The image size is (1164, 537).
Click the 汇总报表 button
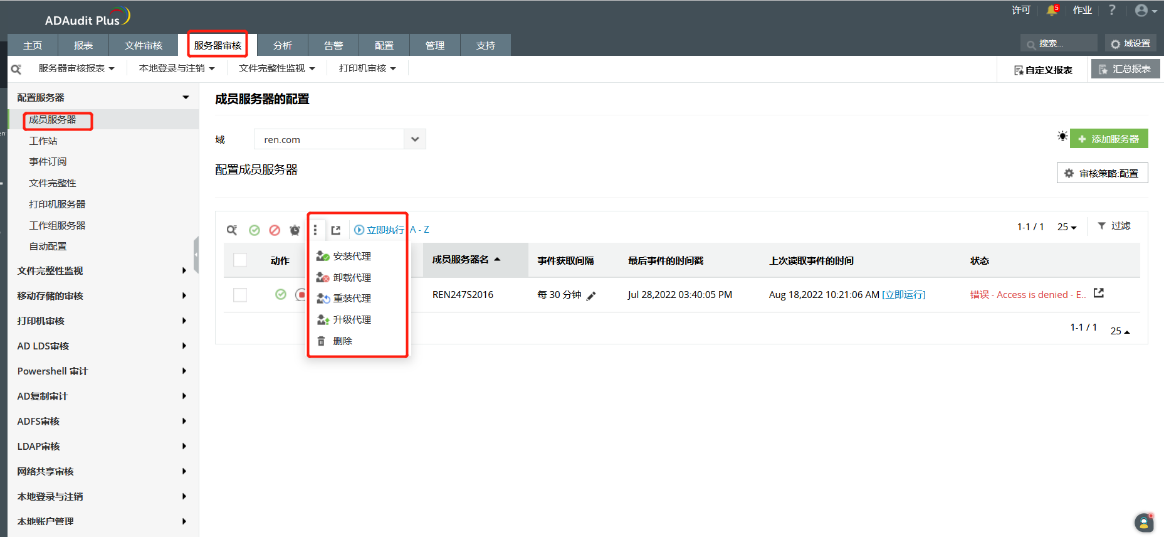tap(1125, 69)
